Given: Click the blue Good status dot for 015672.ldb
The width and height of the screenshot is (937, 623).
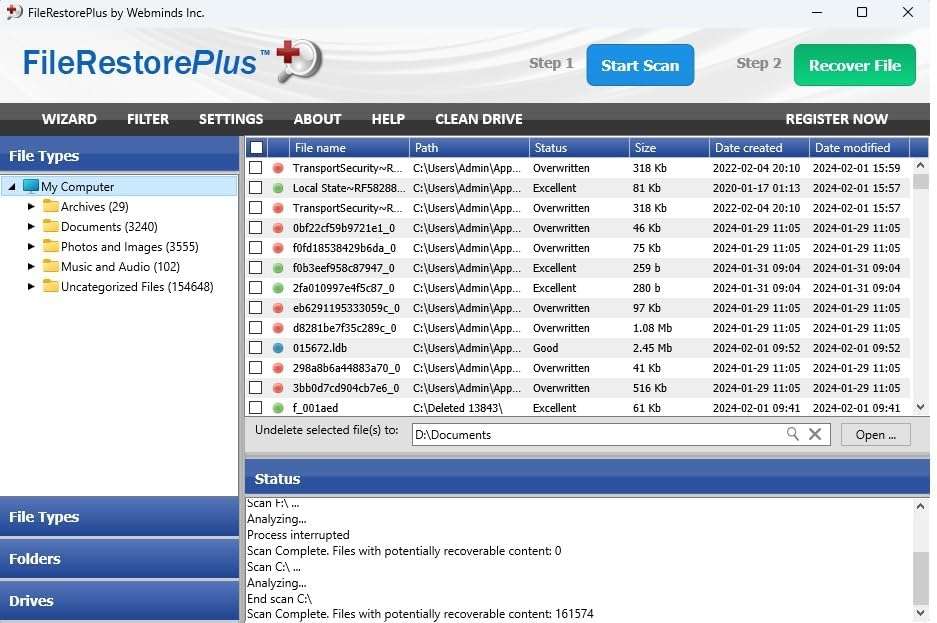Looking at the screenshot, I should [278, 348].
